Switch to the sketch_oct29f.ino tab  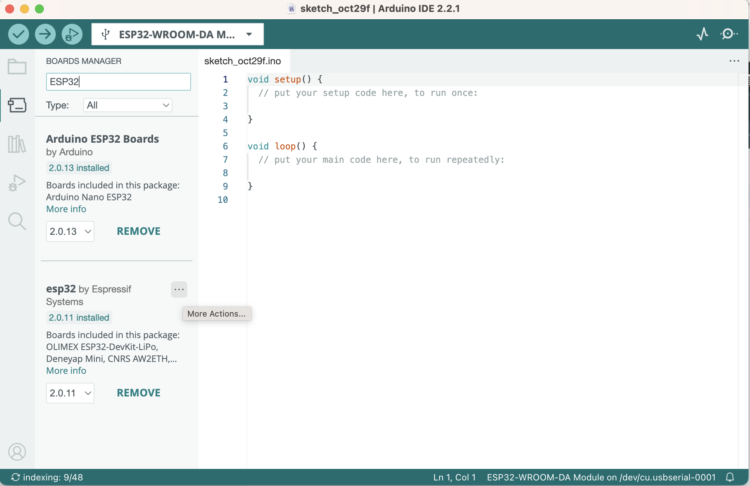tap(243, 61)
